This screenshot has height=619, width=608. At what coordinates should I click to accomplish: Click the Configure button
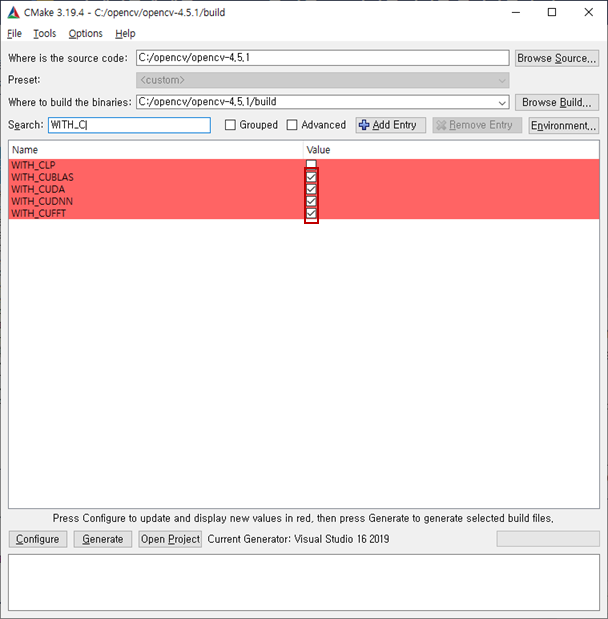click(38, 539)
